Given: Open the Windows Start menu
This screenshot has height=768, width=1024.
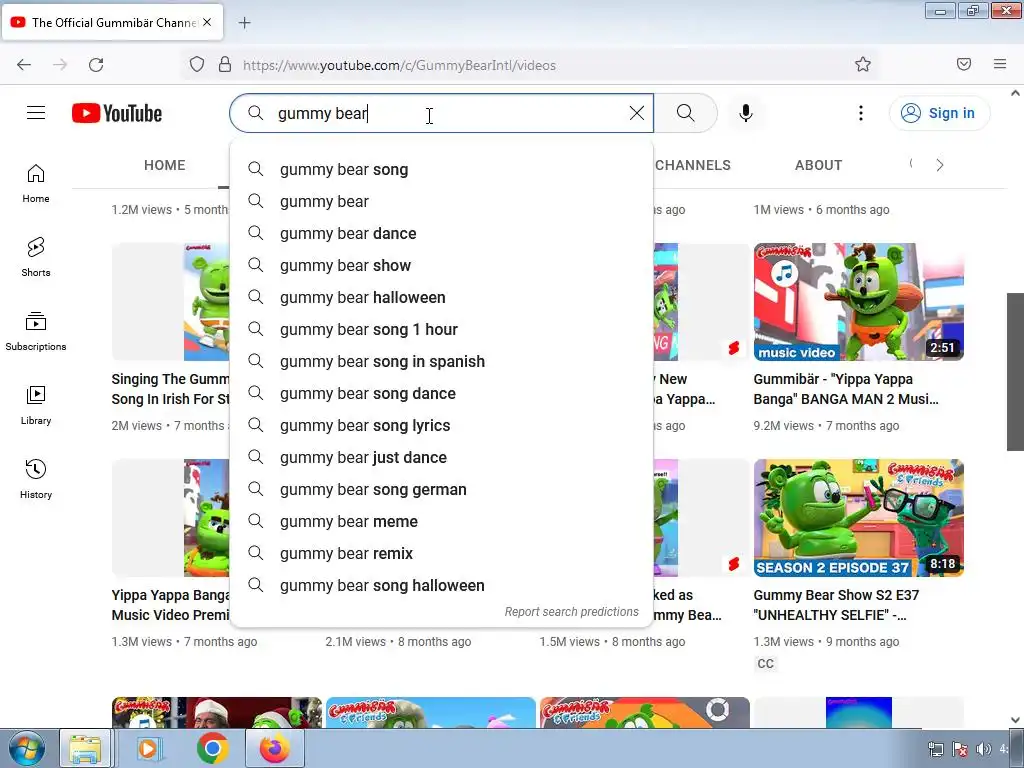Looking at the screenshot, I should (x=26, y=748).
